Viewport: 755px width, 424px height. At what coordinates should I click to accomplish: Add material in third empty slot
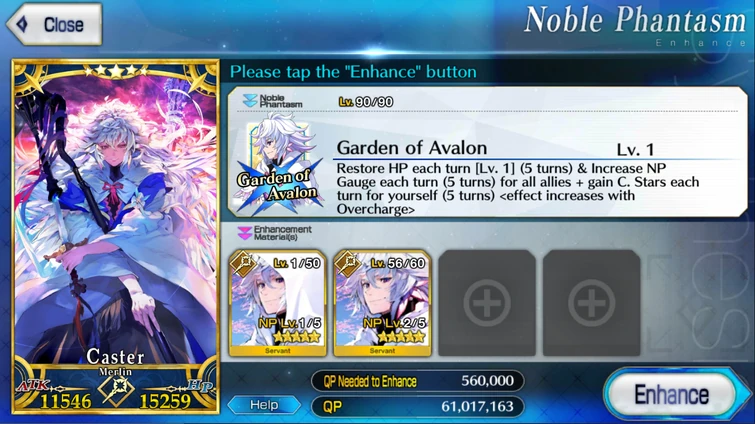coord(487,303)
